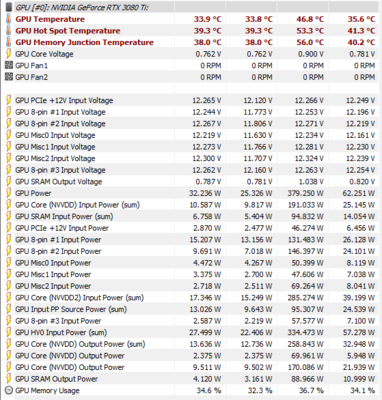This screenshot has height=400, width=382.
Task: Select GPU Core (NVDD2) Input Power (sum) label
Action: (x=79, y=298)
